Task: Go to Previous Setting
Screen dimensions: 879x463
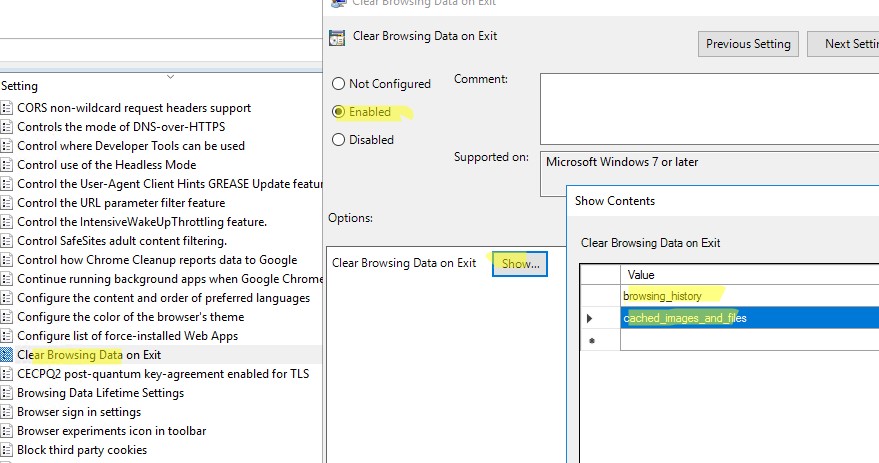Action: pos(748,44)
